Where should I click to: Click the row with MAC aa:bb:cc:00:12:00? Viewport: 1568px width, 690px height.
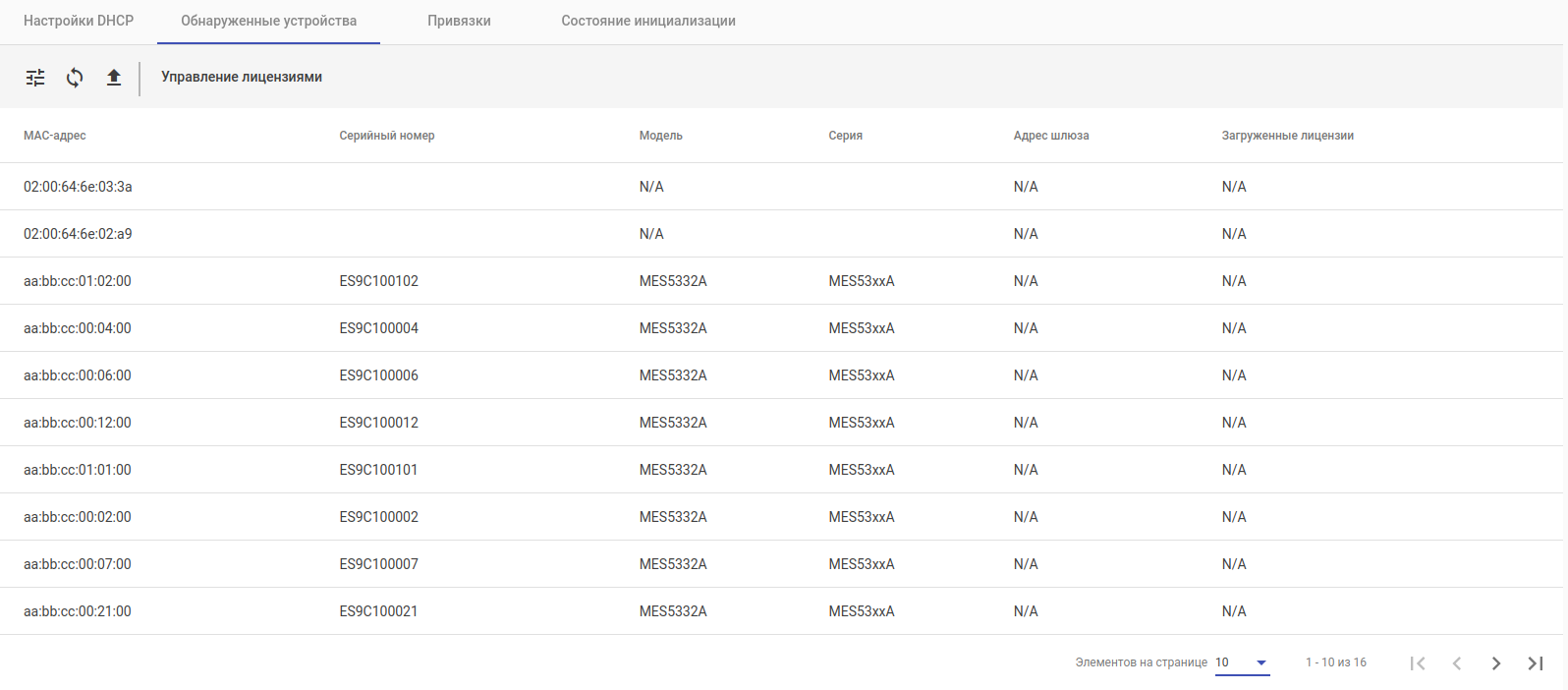click(78, 423)
